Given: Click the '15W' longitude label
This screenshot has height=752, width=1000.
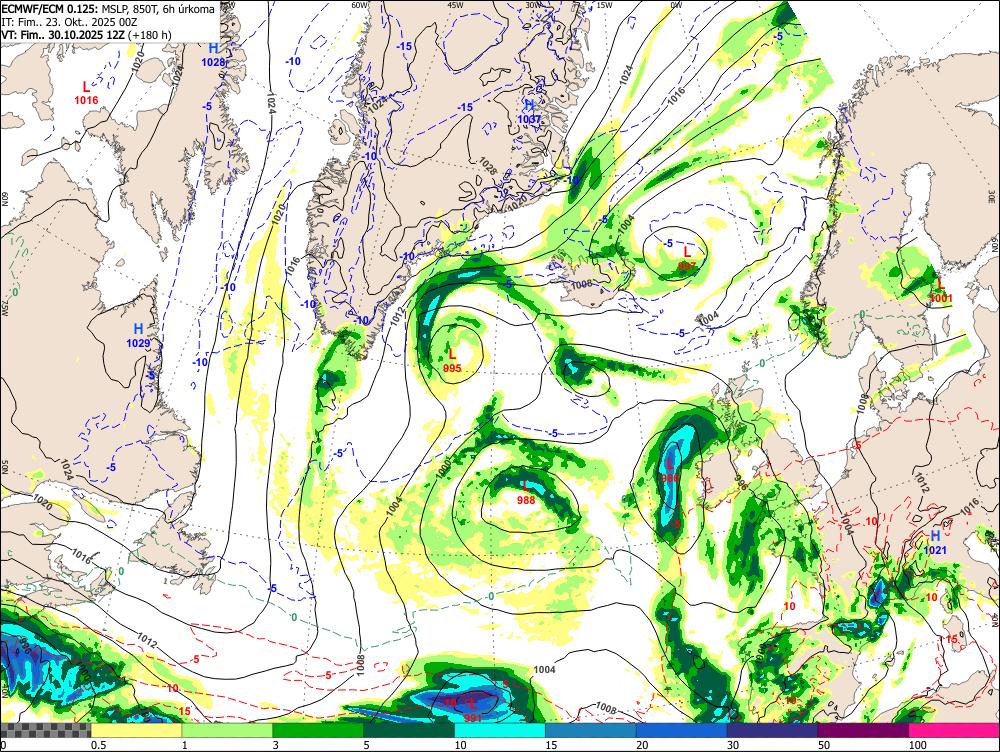Looking at the screenshot, I should pyautogui.click(x=605, y=4).
